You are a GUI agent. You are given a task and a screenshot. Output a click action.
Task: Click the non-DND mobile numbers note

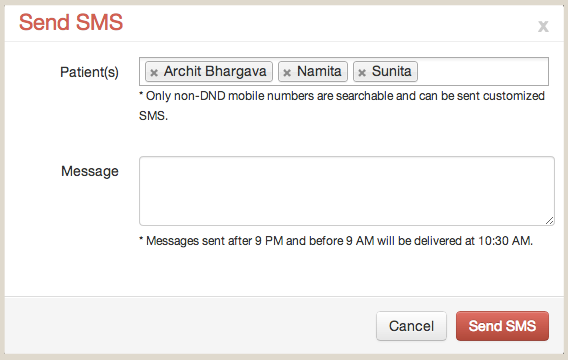(x=342, y=106)
